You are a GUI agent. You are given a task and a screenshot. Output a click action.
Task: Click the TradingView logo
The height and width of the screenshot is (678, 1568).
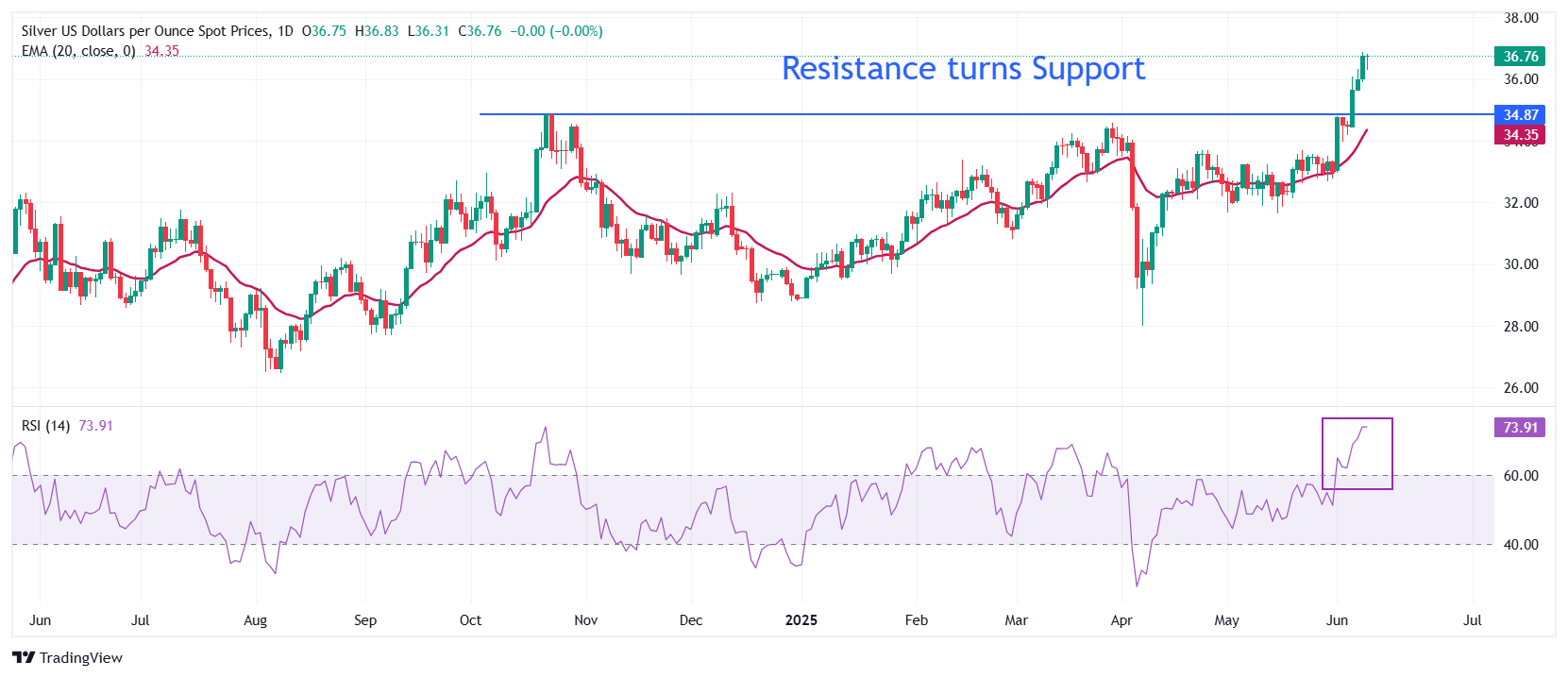(67, 657)
